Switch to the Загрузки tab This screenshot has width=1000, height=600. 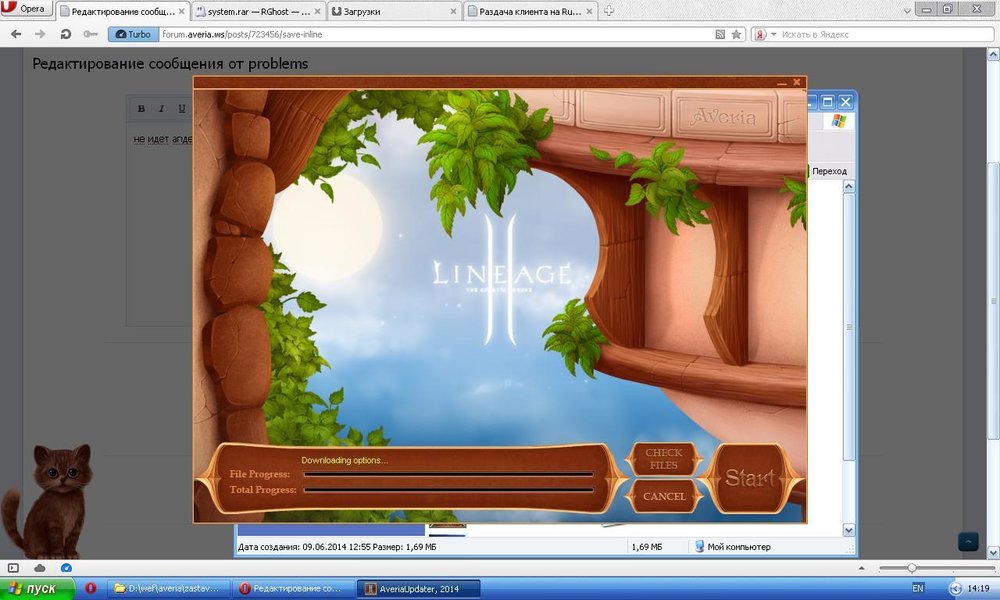(x=394, y=11)
